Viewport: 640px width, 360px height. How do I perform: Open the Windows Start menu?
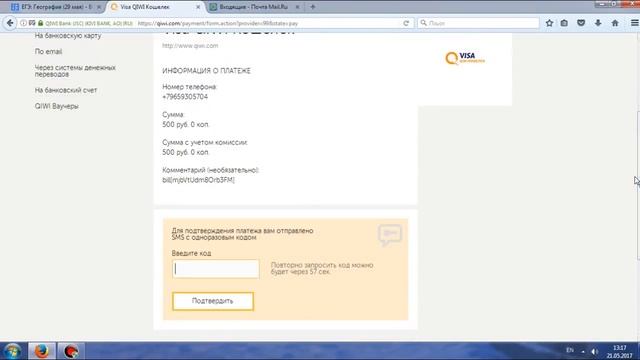pyautogui.click(x=12, y=351)
